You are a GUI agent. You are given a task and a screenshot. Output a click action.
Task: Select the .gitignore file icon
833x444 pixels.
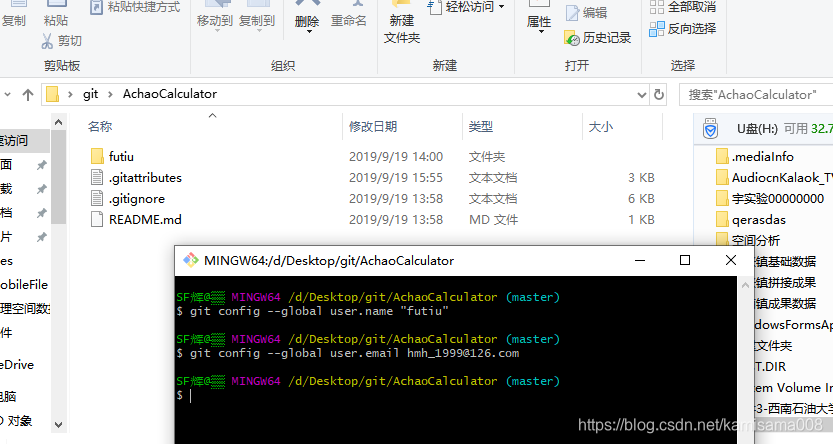(97, 199)
